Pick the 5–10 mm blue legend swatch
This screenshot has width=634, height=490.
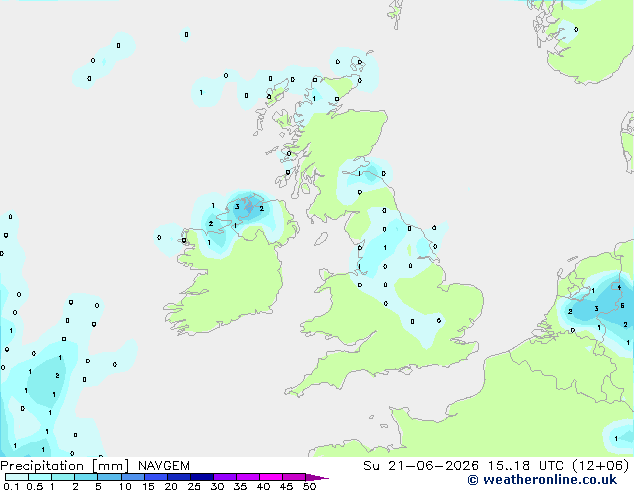(x=109, y=477)
